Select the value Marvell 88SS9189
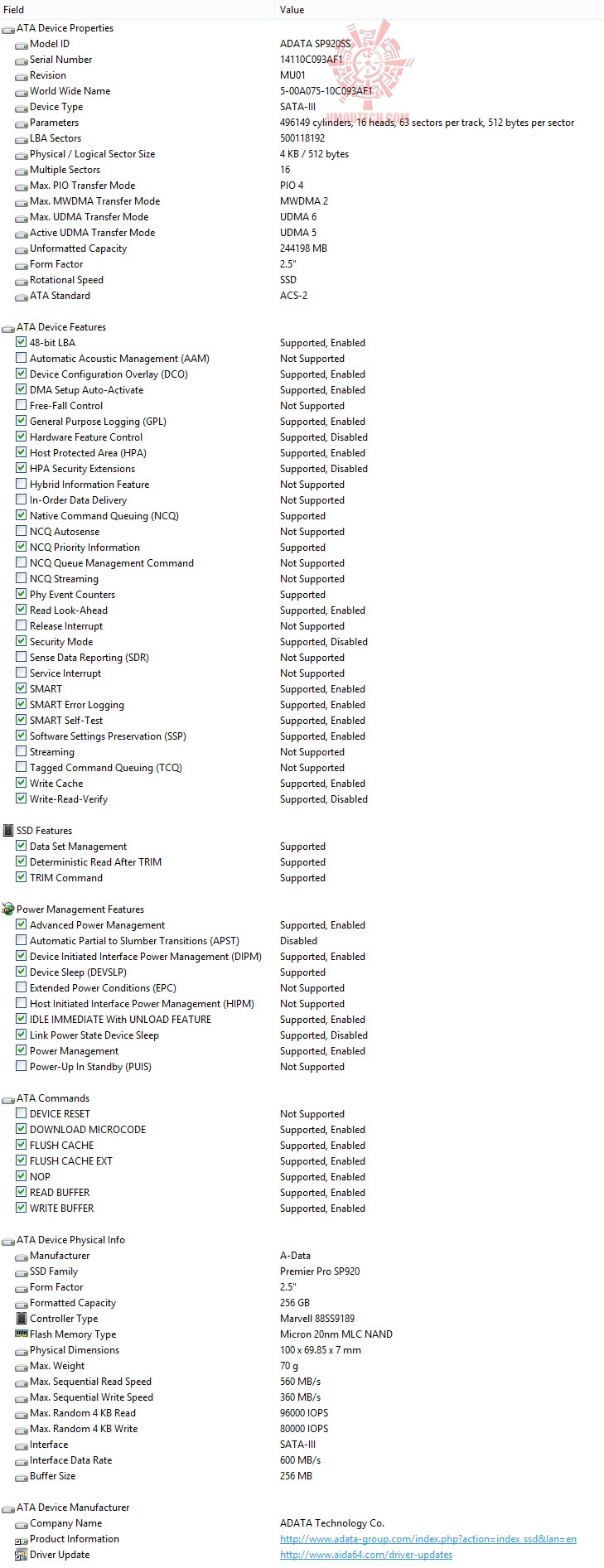The width and height of the screenshot is (604, 1568). [318, 1319]
